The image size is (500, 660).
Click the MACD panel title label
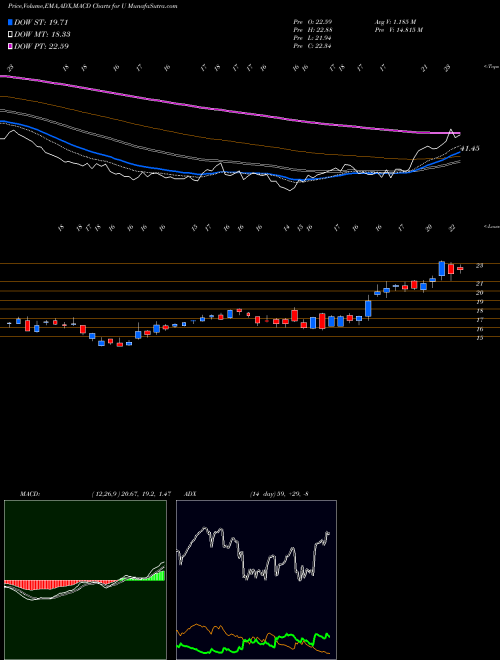(29, 494)
